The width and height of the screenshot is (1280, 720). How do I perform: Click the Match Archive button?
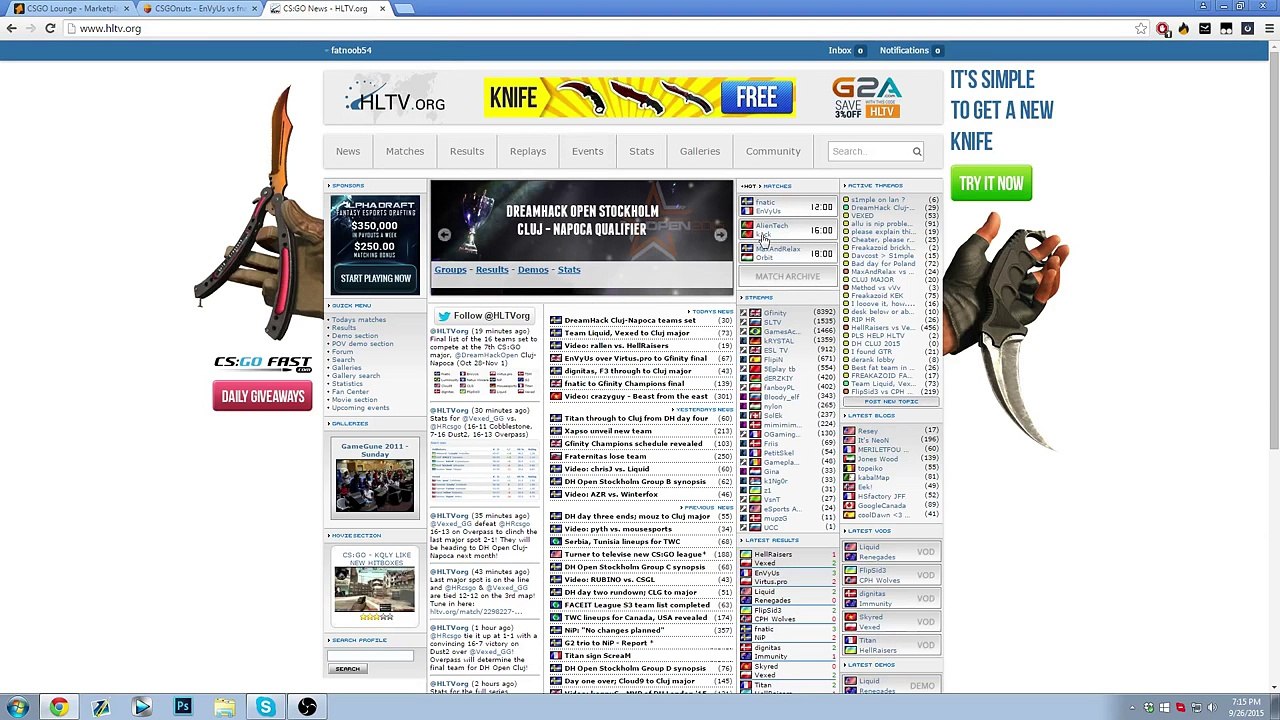click(x=787, y=277)
